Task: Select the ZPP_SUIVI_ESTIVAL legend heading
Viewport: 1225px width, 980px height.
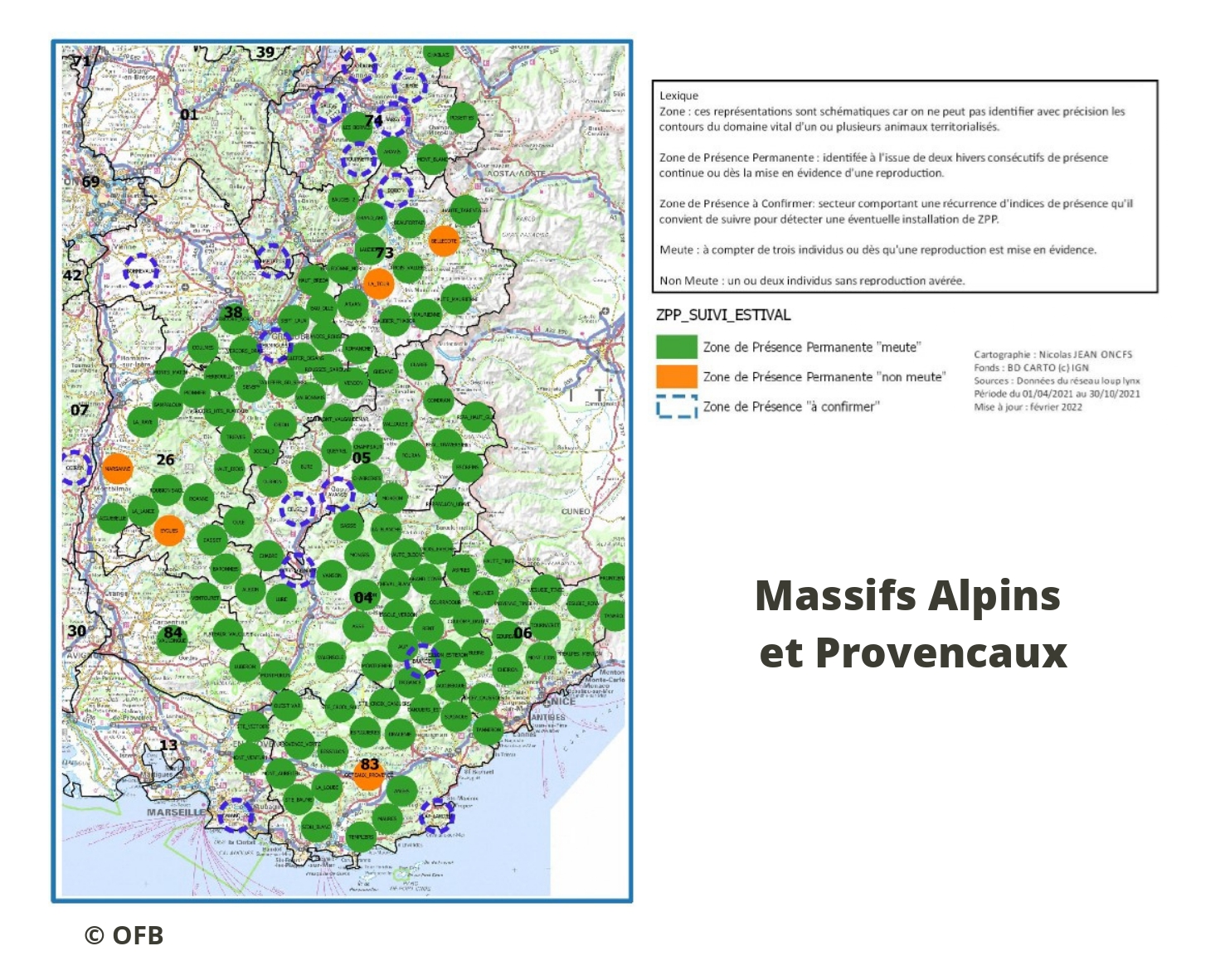Action: [723, 315]
